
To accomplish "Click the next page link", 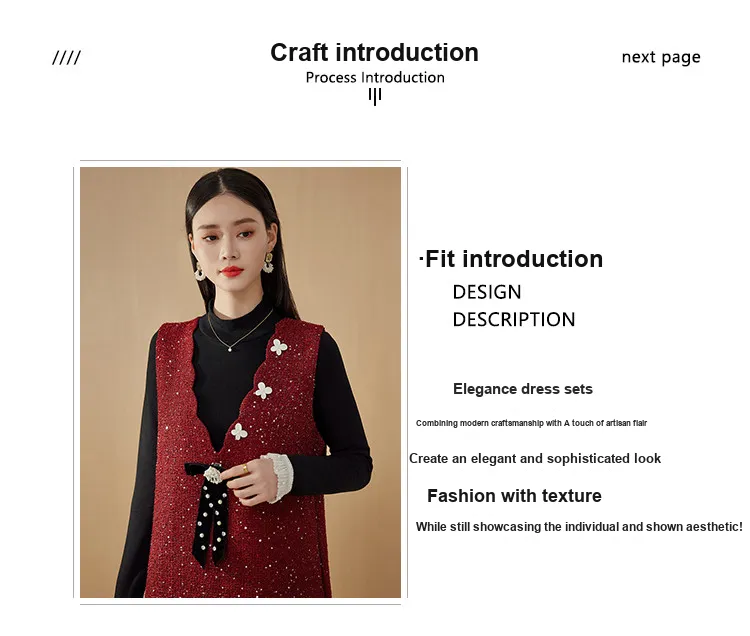I will pos(661,57).
